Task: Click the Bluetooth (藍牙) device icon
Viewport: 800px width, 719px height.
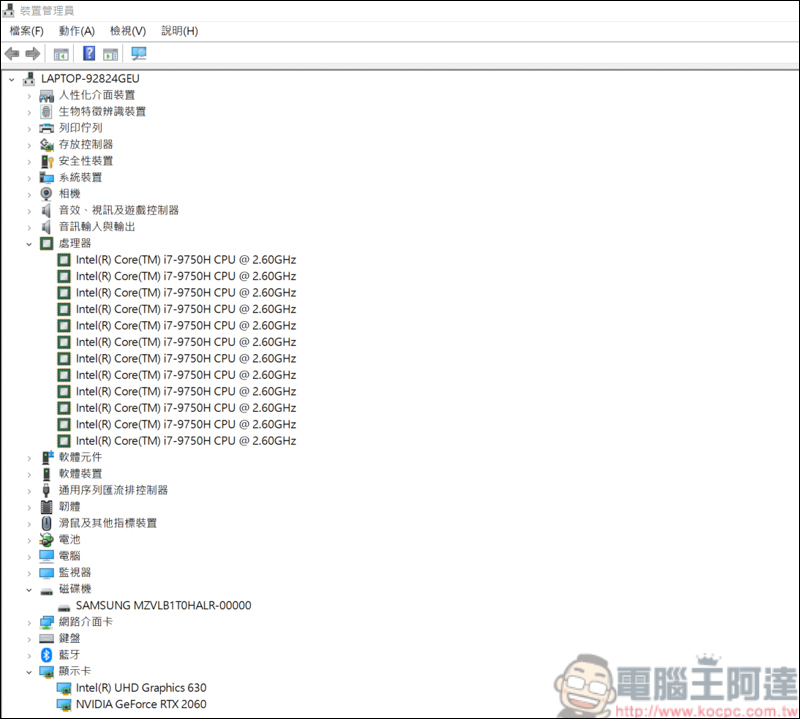Action: 46,655
